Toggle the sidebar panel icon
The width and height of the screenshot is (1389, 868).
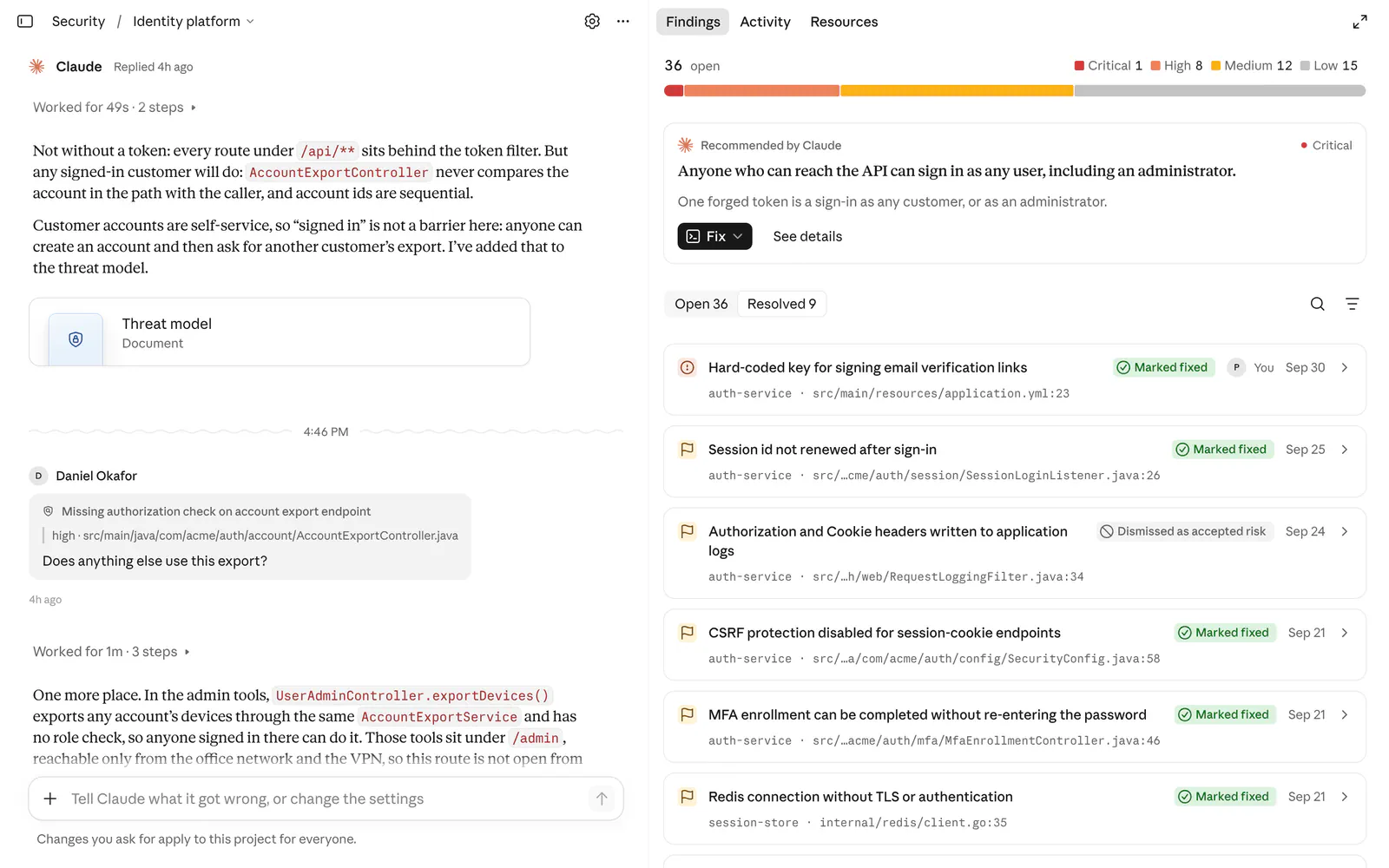(25, 21)
